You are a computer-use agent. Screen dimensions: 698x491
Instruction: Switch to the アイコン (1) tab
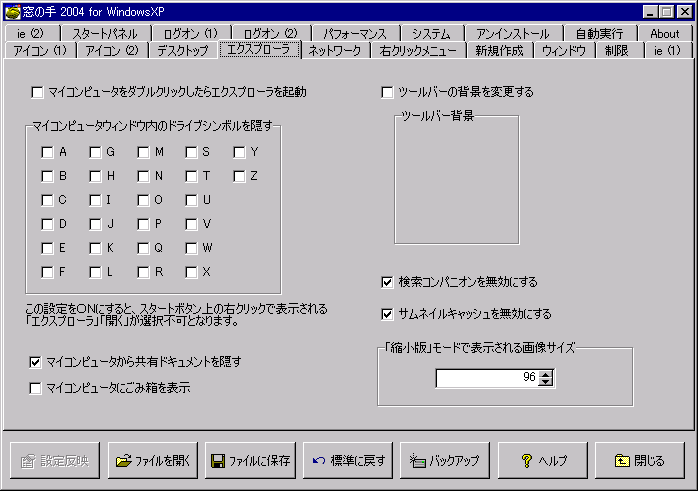click(40, 50)
